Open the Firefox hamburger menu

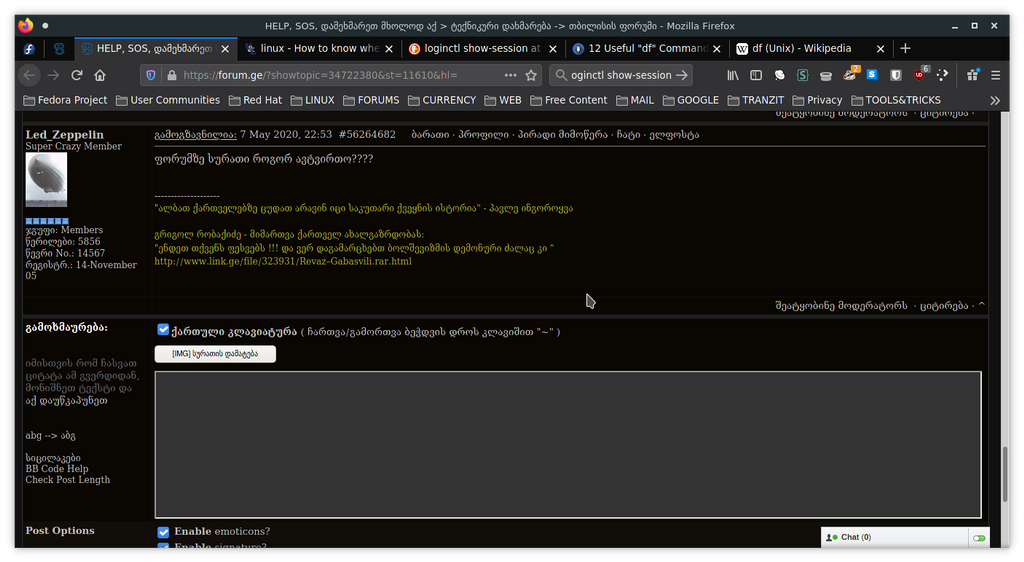coord(995,76)
